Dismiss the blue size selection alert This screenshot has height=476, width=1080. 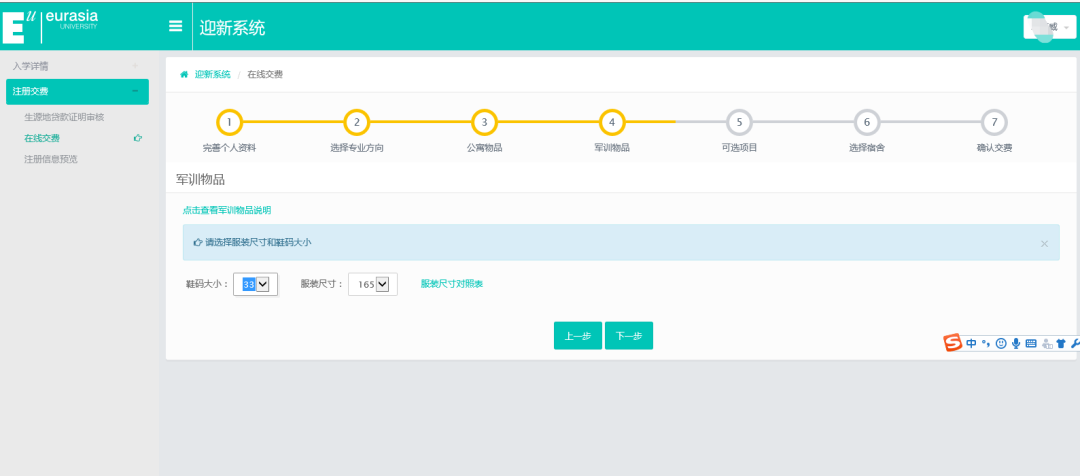coord(1044,243)
